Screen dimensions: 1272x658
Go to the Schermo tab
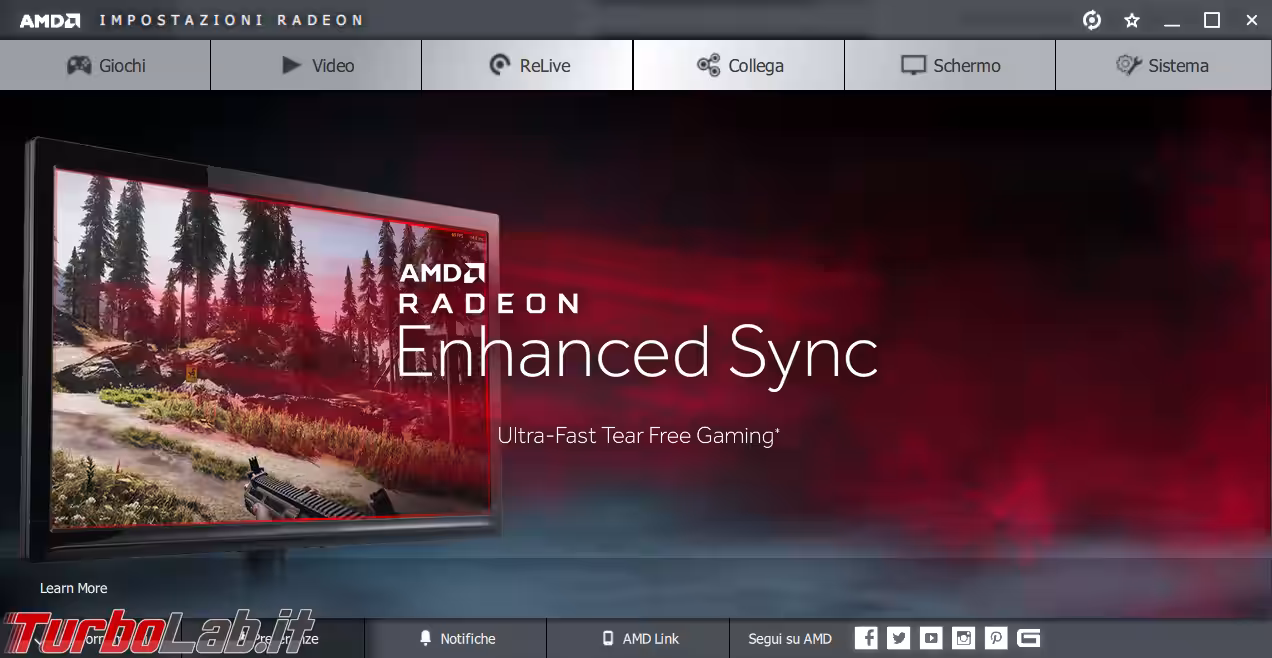pos(950,65)
